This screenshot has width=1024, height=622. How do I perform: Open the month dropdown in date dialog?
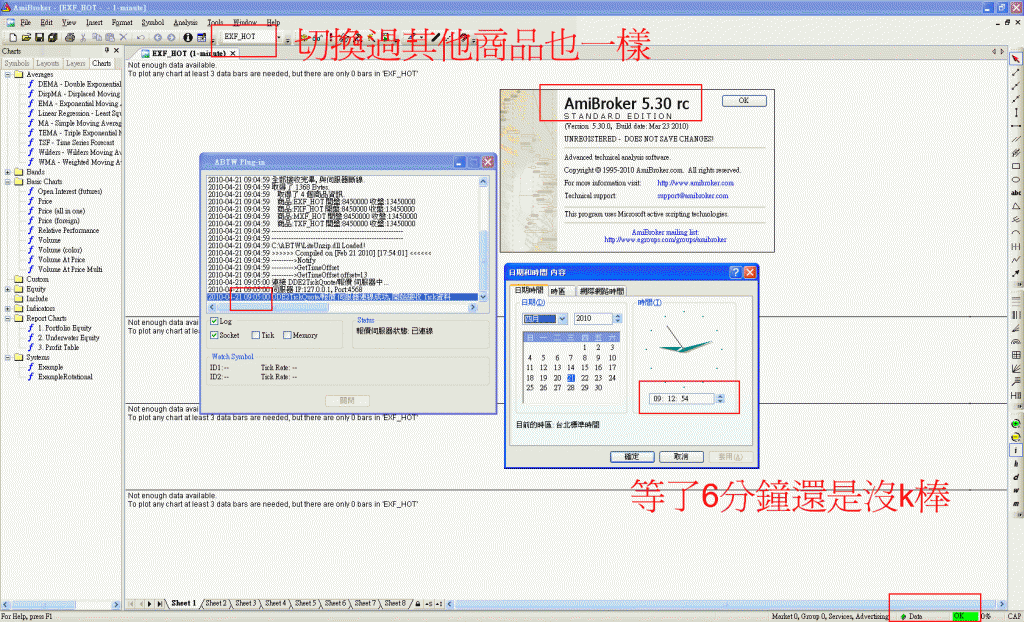click(562, 319)
